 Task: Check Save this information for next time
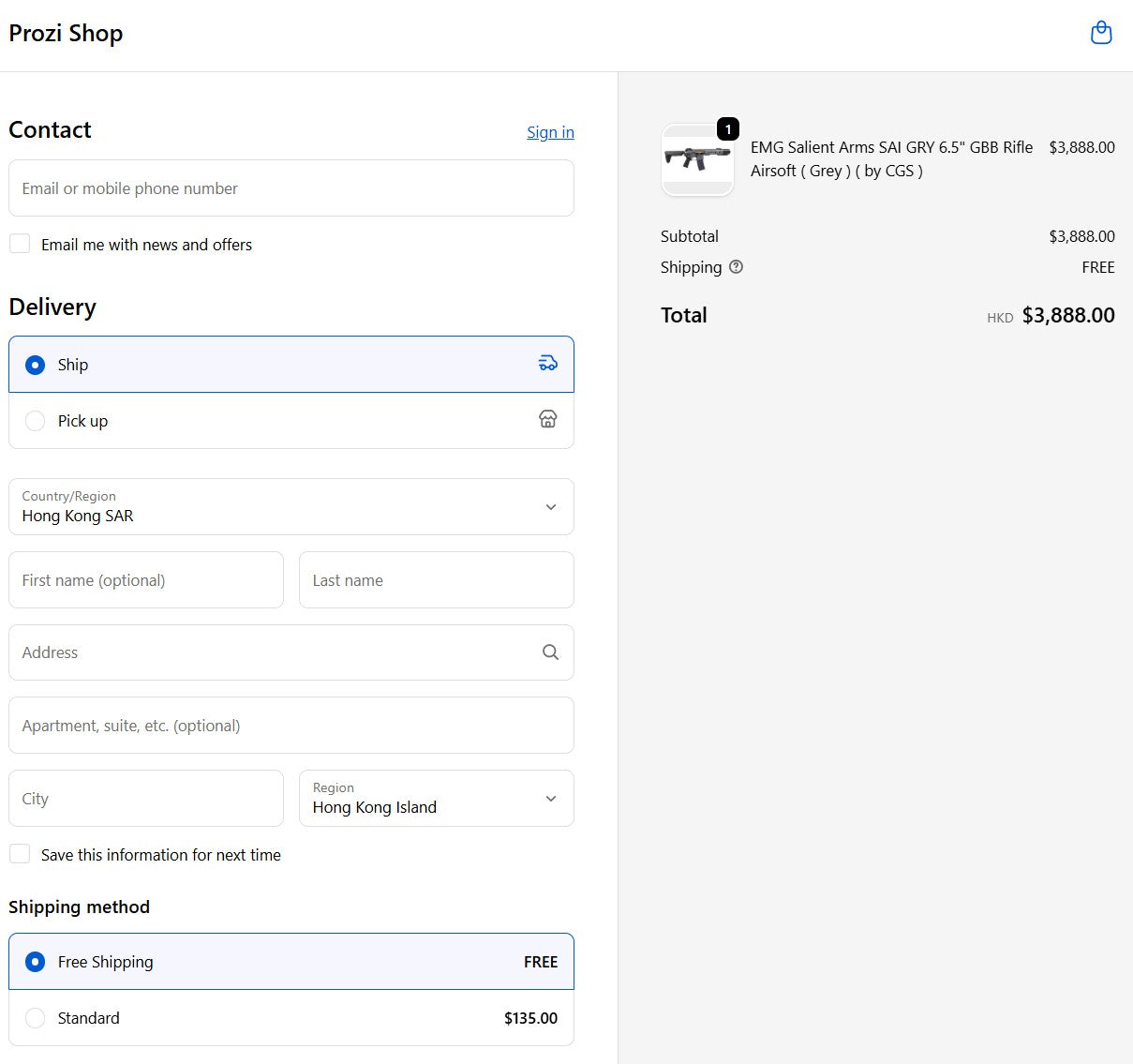[x=20, y=854]
